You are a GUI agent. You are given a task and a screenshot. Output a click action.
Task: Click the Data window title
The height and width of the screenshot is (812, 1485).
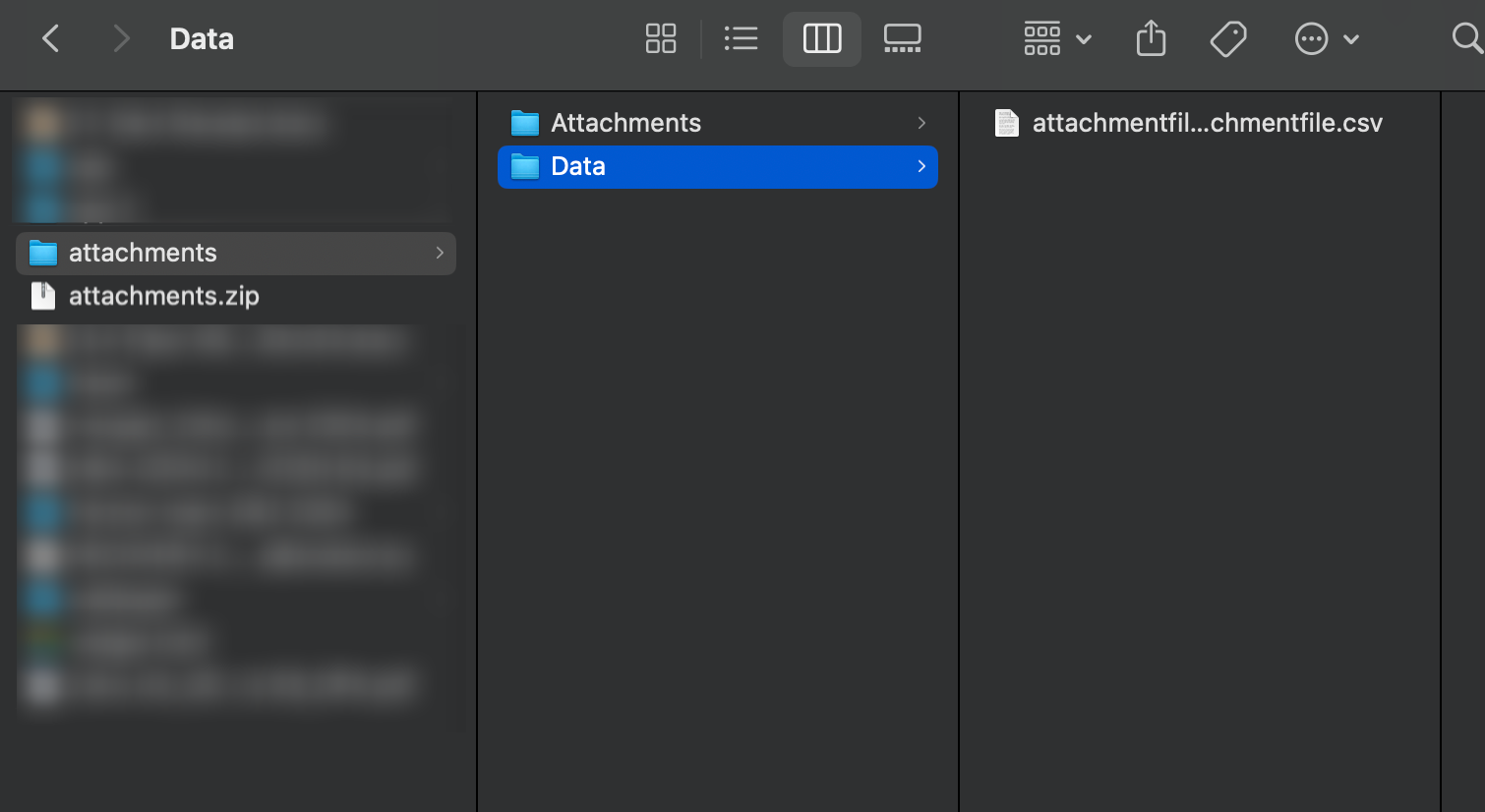click(202, 39)
